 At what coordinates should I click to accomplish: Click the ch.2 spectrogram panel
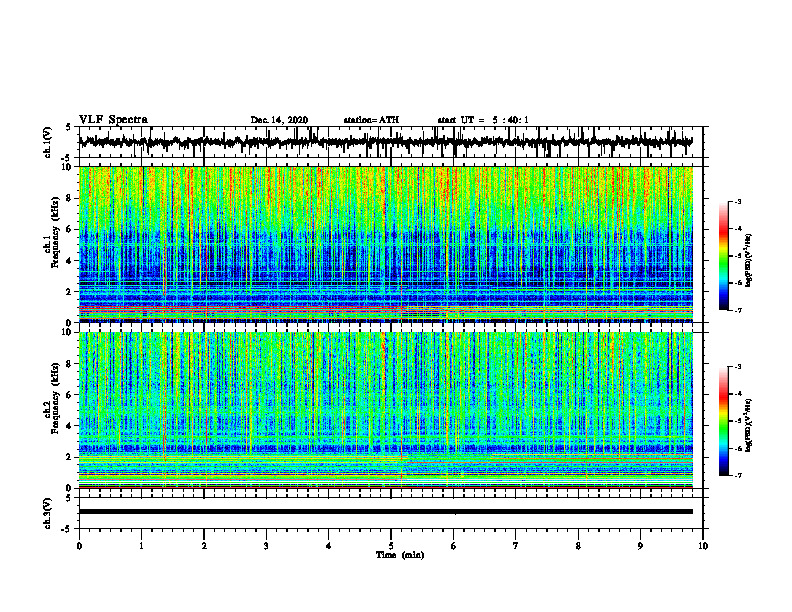coord(385,410)
